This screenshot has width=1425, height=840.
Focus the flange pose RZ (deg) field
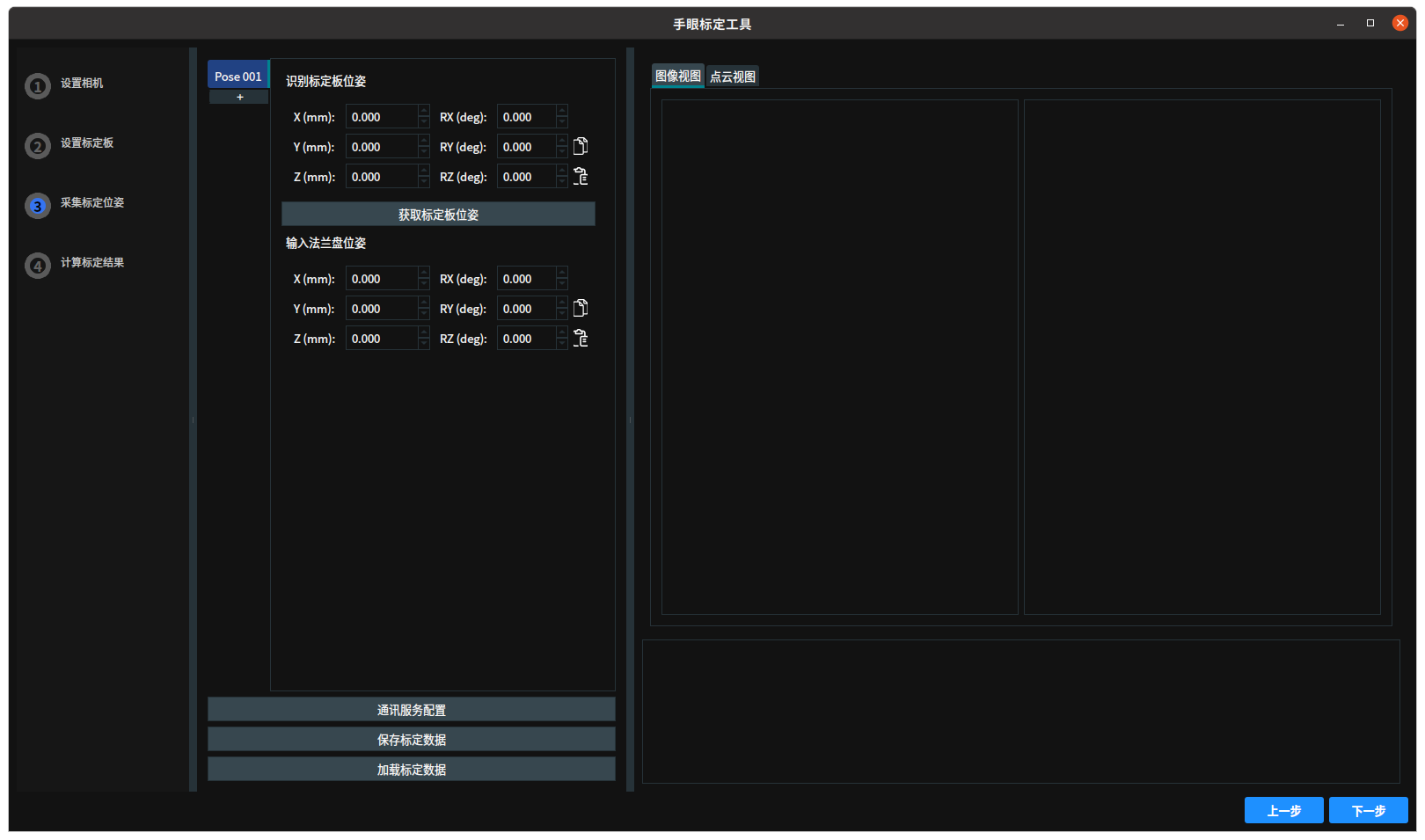tap(526, 339)
